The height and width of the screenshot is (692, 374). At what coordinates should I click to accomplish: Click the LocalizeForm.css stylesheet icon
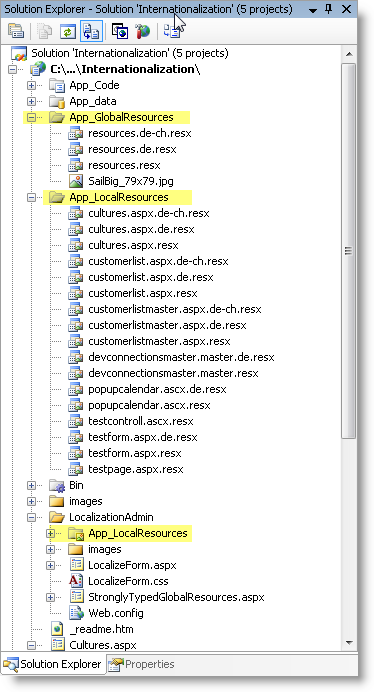click(x=76, y=581)
